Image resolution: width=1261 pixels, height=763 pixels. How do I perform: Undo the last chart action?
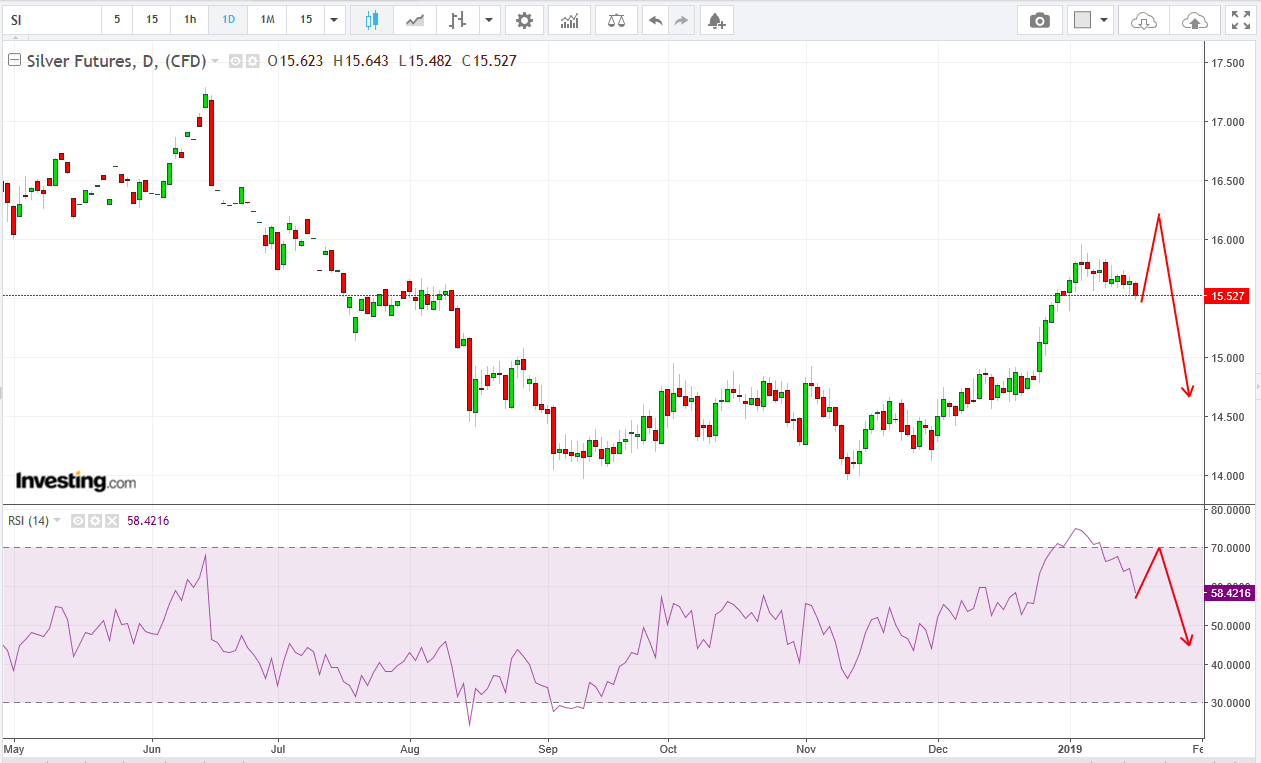click(655, 20)
